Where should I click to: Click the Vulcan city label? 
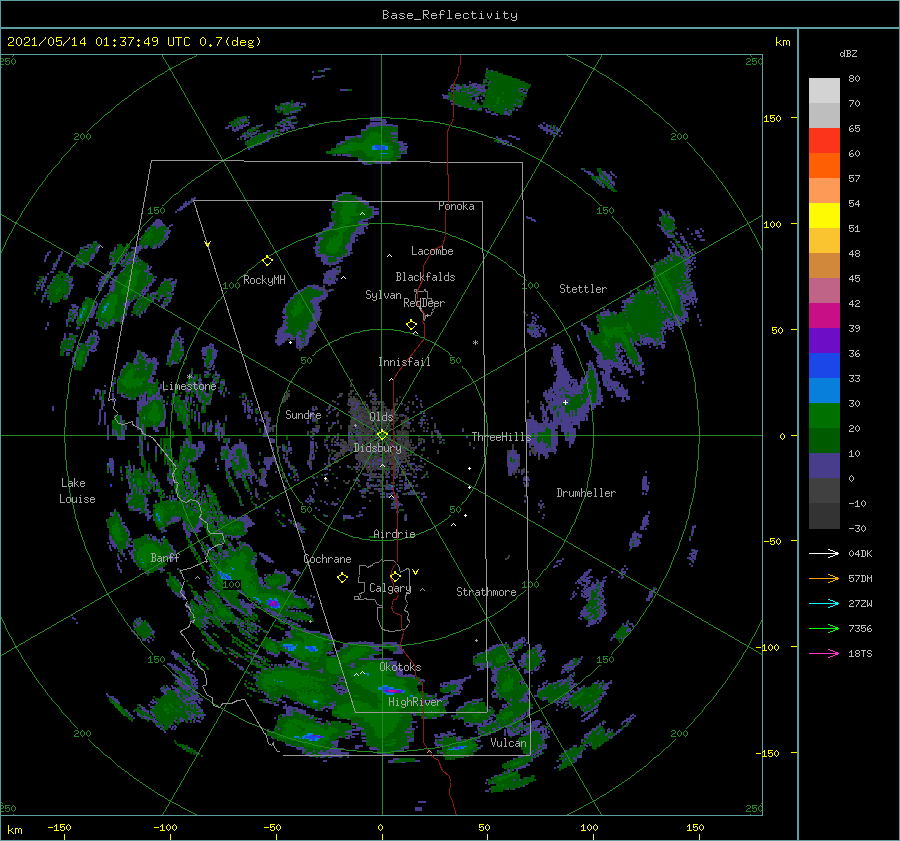pos(509,743)
